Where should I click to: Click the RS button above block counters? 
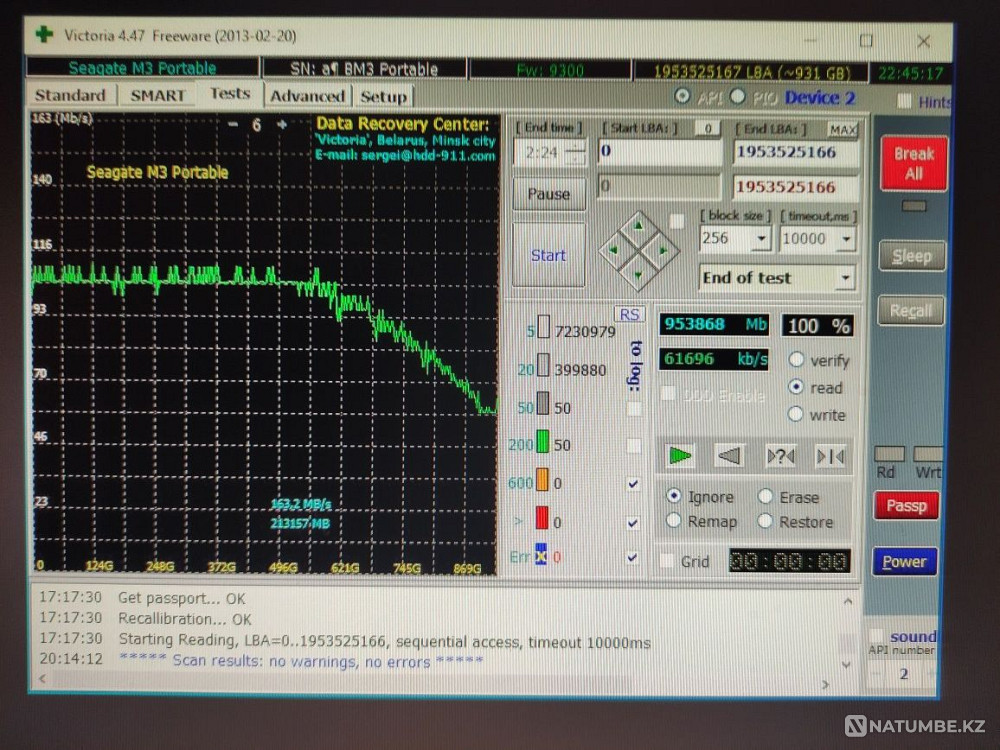pyautogui.click(x=630, y=314)
